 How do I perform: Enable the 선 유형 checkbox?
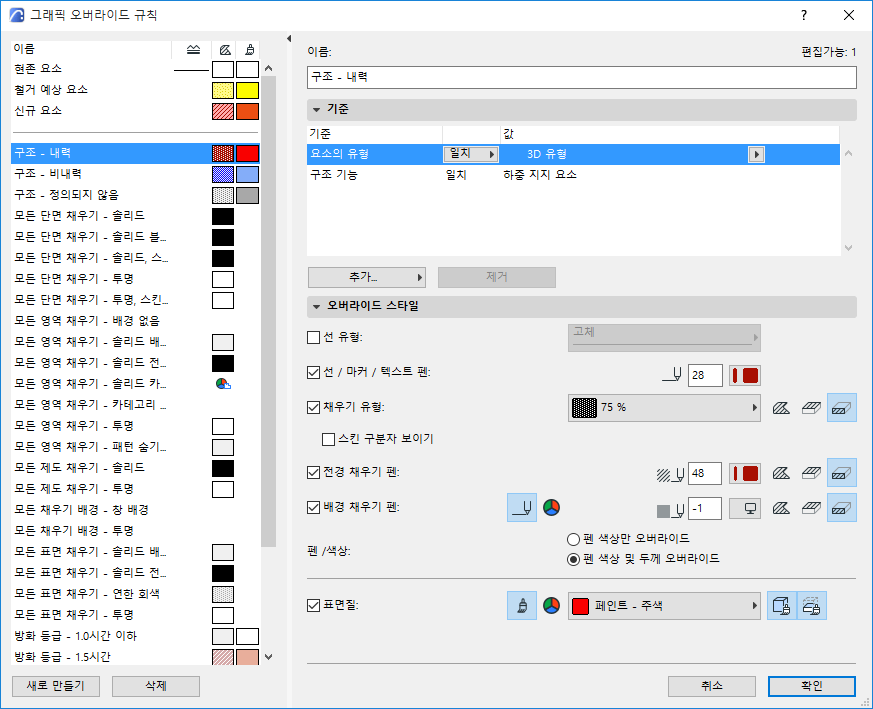[313, 338]
